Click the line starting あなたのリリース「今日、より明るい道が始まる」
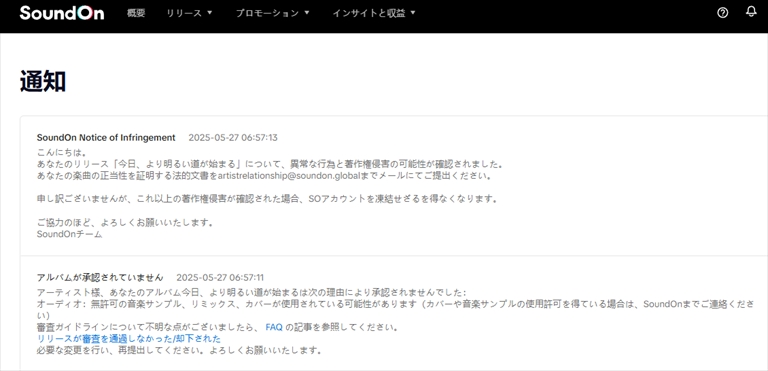Screen dimensions: 768x371 coord(270,164)
